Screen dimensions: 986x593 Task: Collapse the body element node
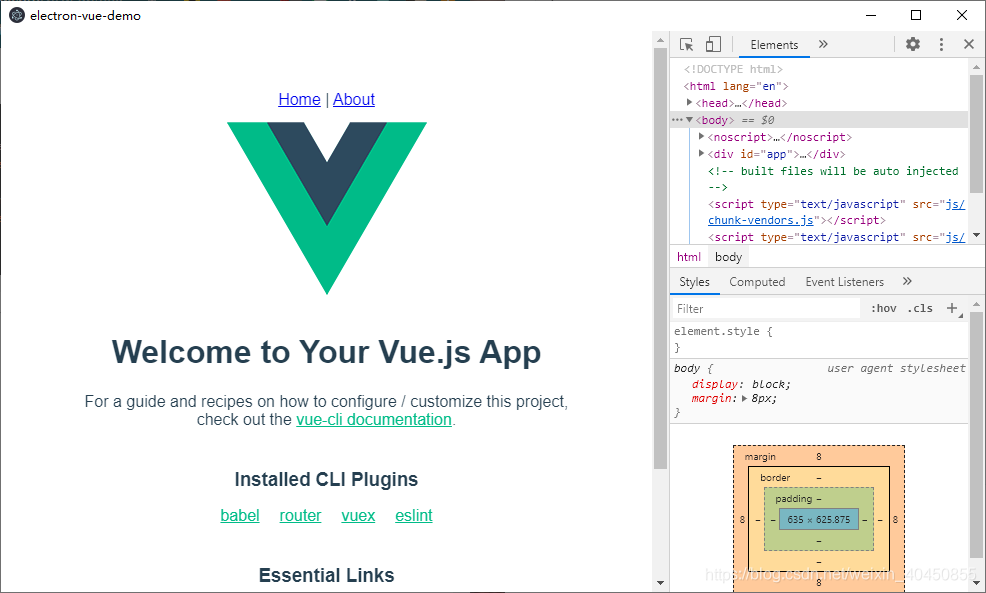click(689, 119)
